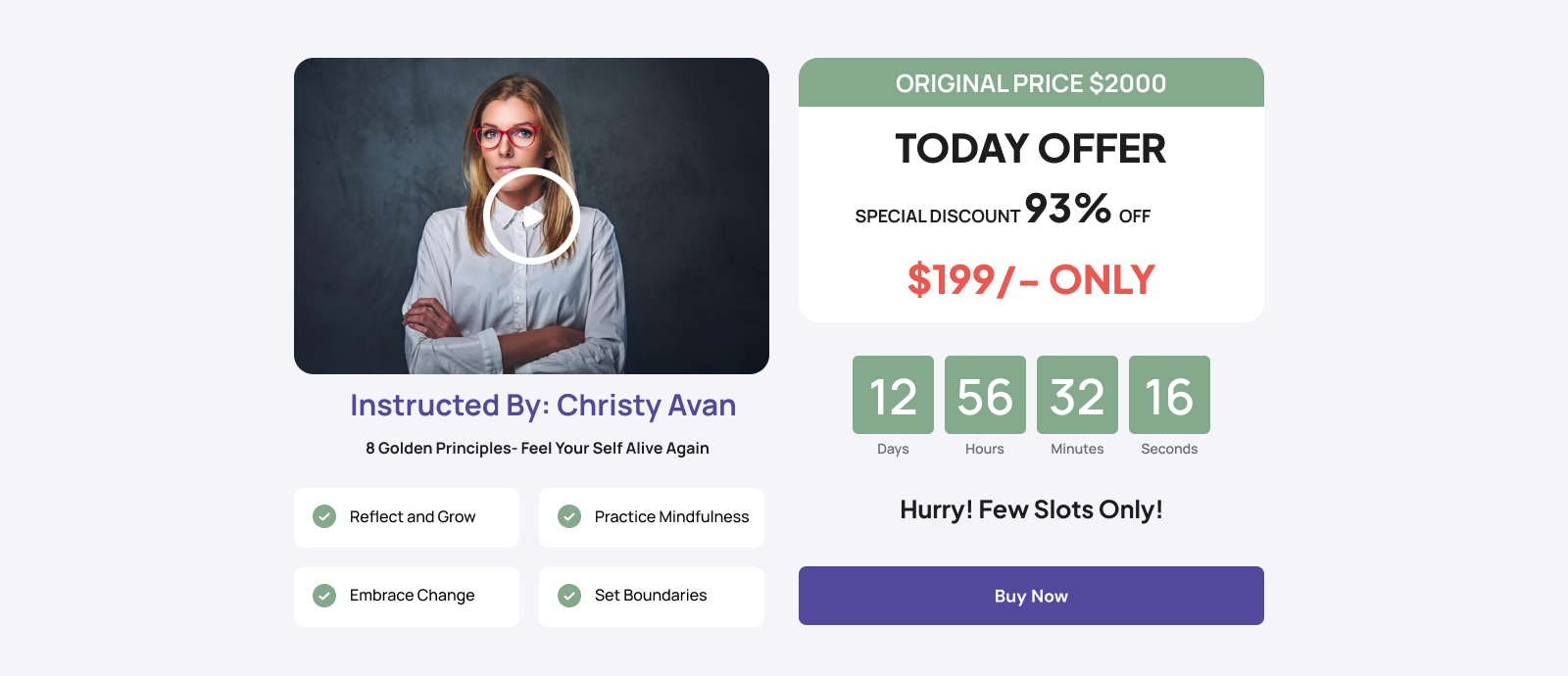Select the Set Boundaries card
Screen dimensions: 1568x676
tap(652, 597)
